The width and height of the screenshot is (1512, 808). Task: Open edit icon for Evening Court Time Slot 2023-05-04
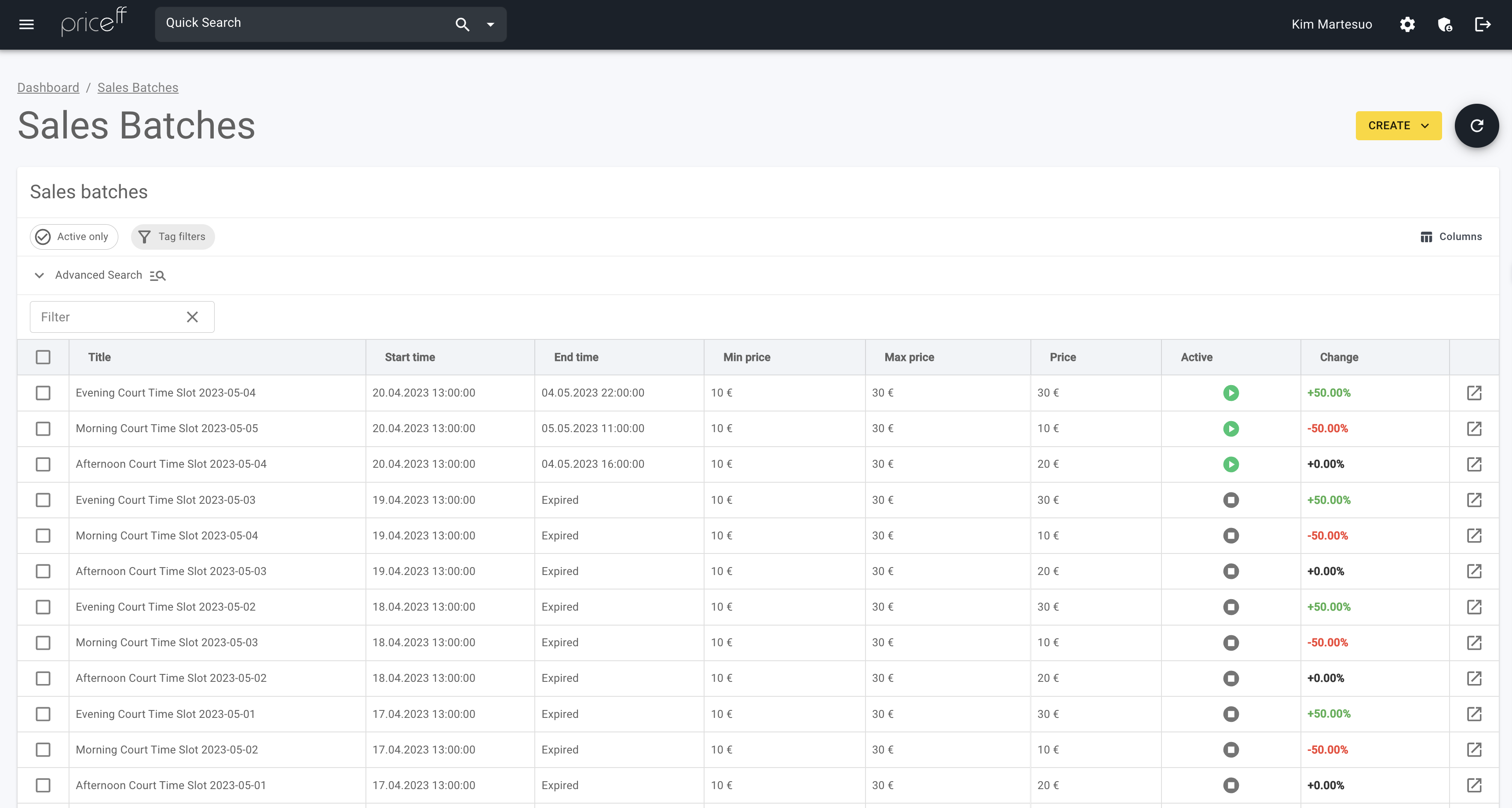1474,393
